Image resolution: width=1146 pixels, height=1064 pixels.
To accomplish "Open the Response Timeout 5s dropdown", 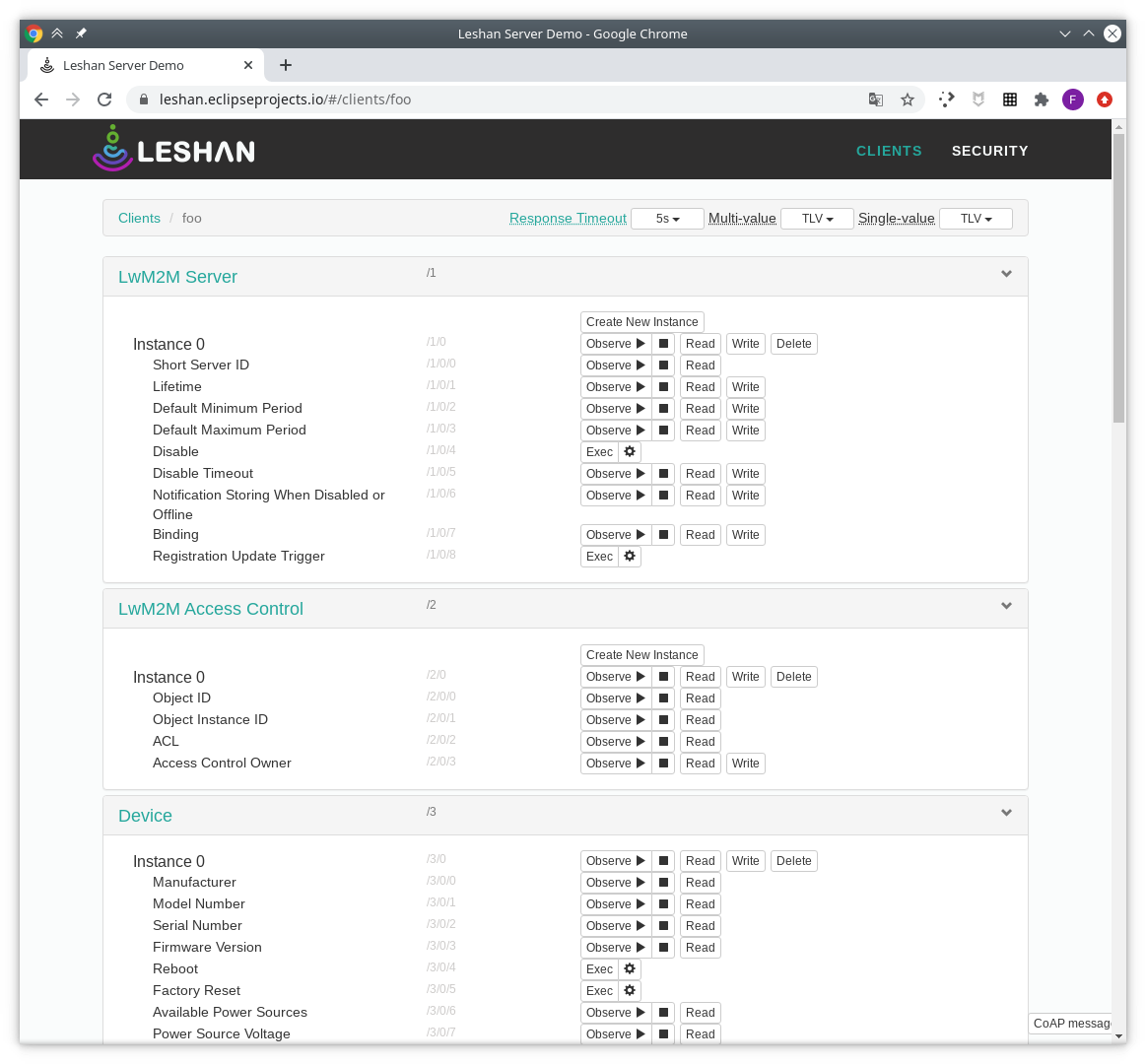I will tap(667, 219).
